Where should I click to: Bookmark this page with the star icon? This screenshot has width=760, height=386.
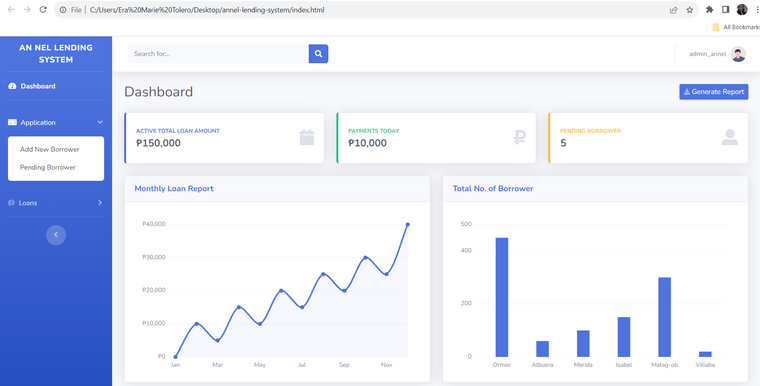tap(690, 10)
